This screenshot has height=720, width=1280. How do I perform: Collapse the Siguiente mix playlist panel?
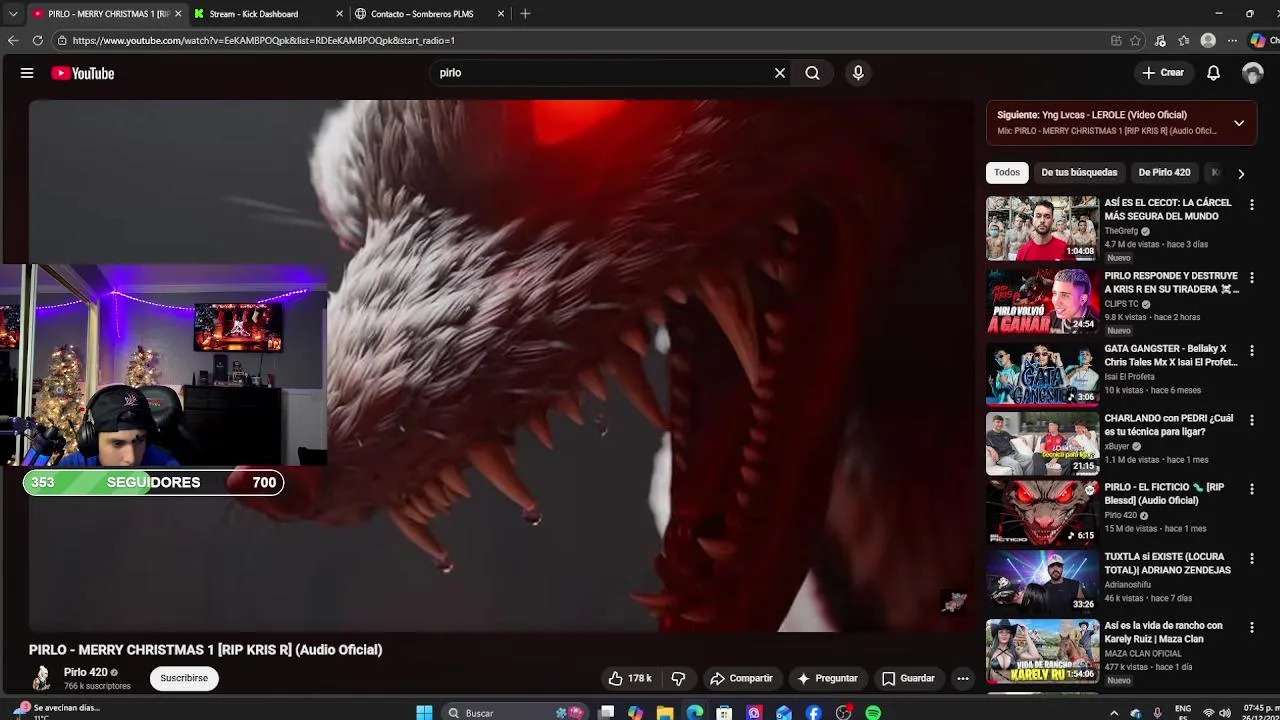[x=1239, y=123]
